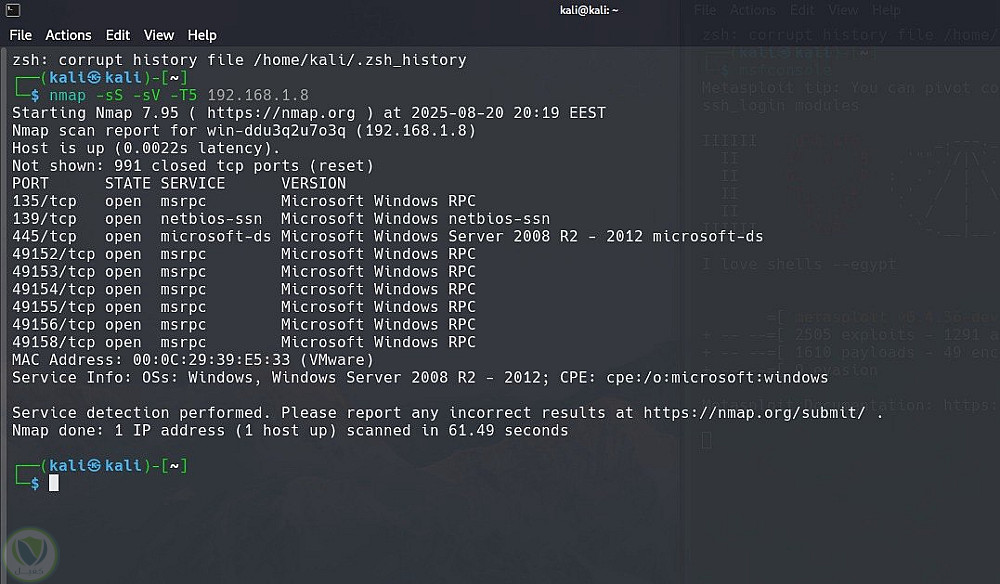
Task: Click the cursor block at the empty prompt
Action: pyautogui.click(x=54, y=483)
